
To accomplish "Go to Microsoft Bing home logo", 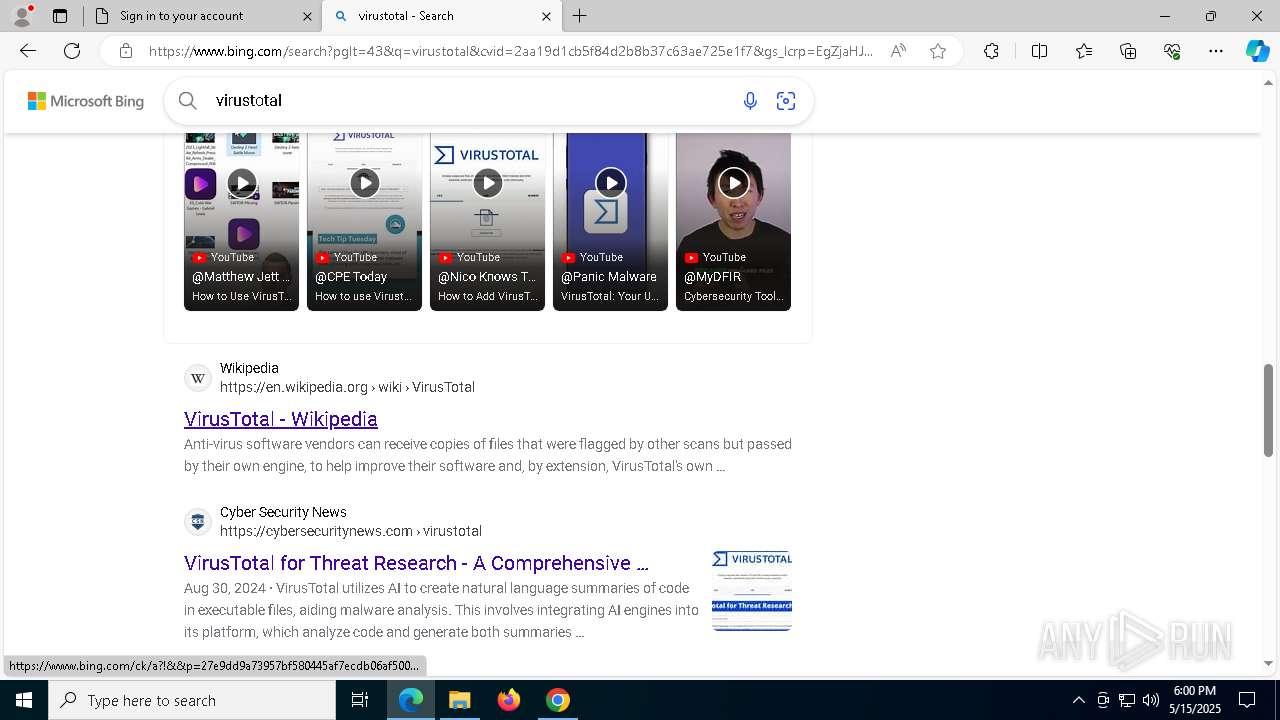I will click(x=86, y=101).
